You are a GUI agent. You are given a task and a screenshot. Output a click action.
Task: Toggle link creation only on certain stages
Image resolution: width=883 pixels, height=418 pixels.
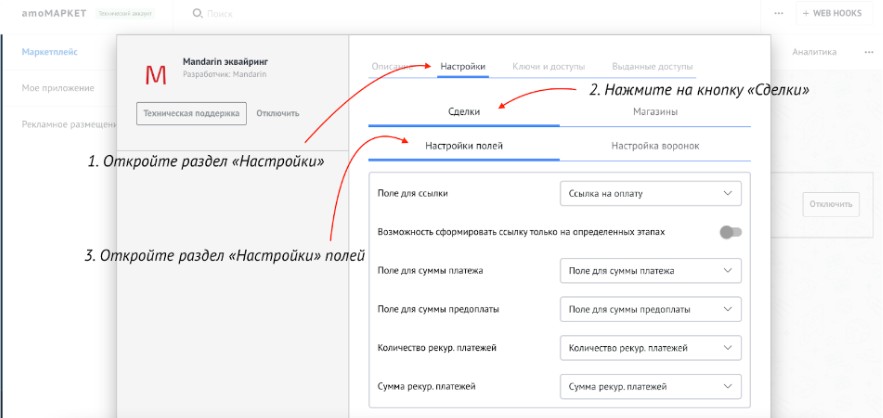point(730,232)
